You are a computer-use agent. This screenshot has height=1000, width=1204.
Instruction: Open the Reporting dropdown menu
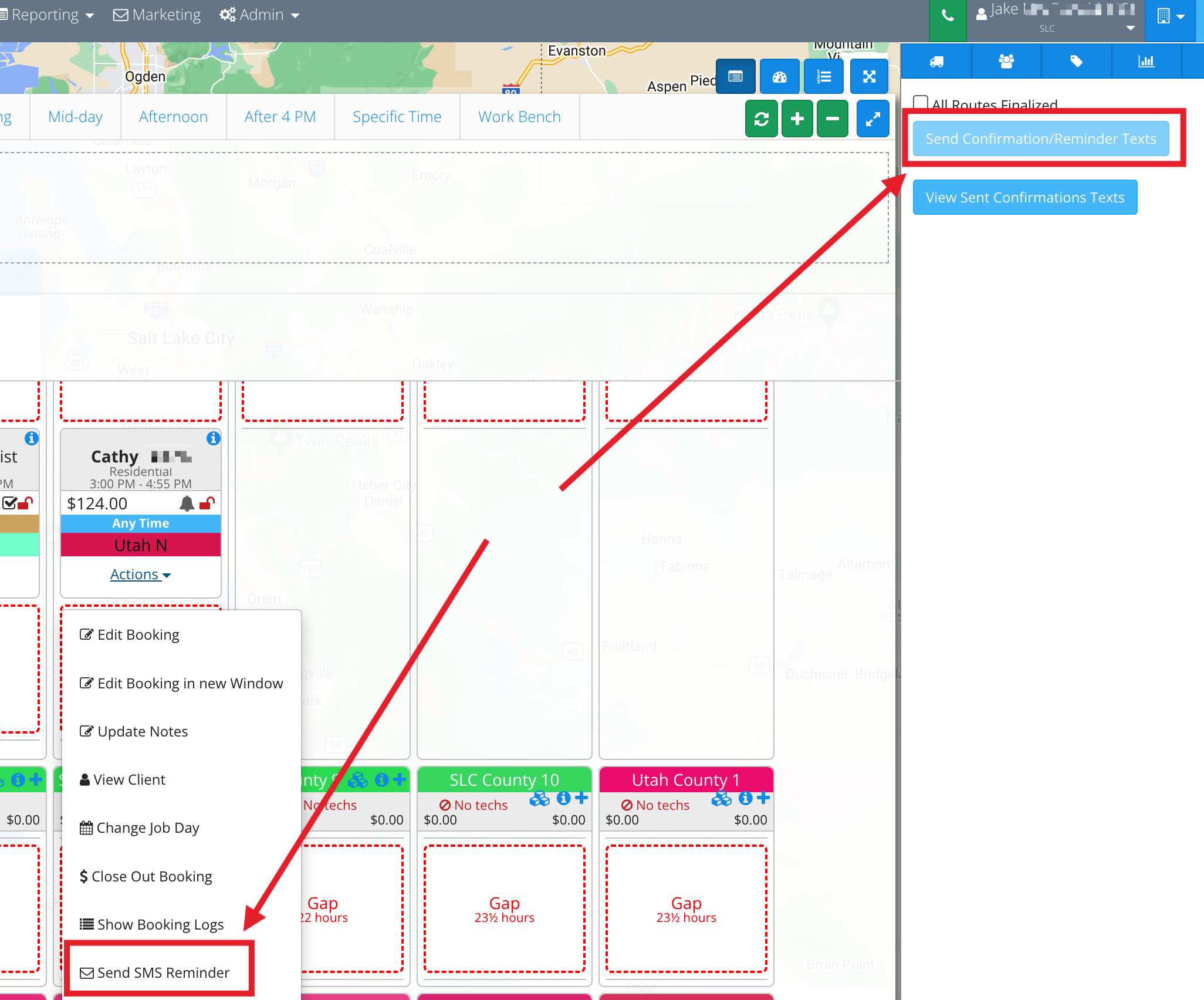[47, 15]
